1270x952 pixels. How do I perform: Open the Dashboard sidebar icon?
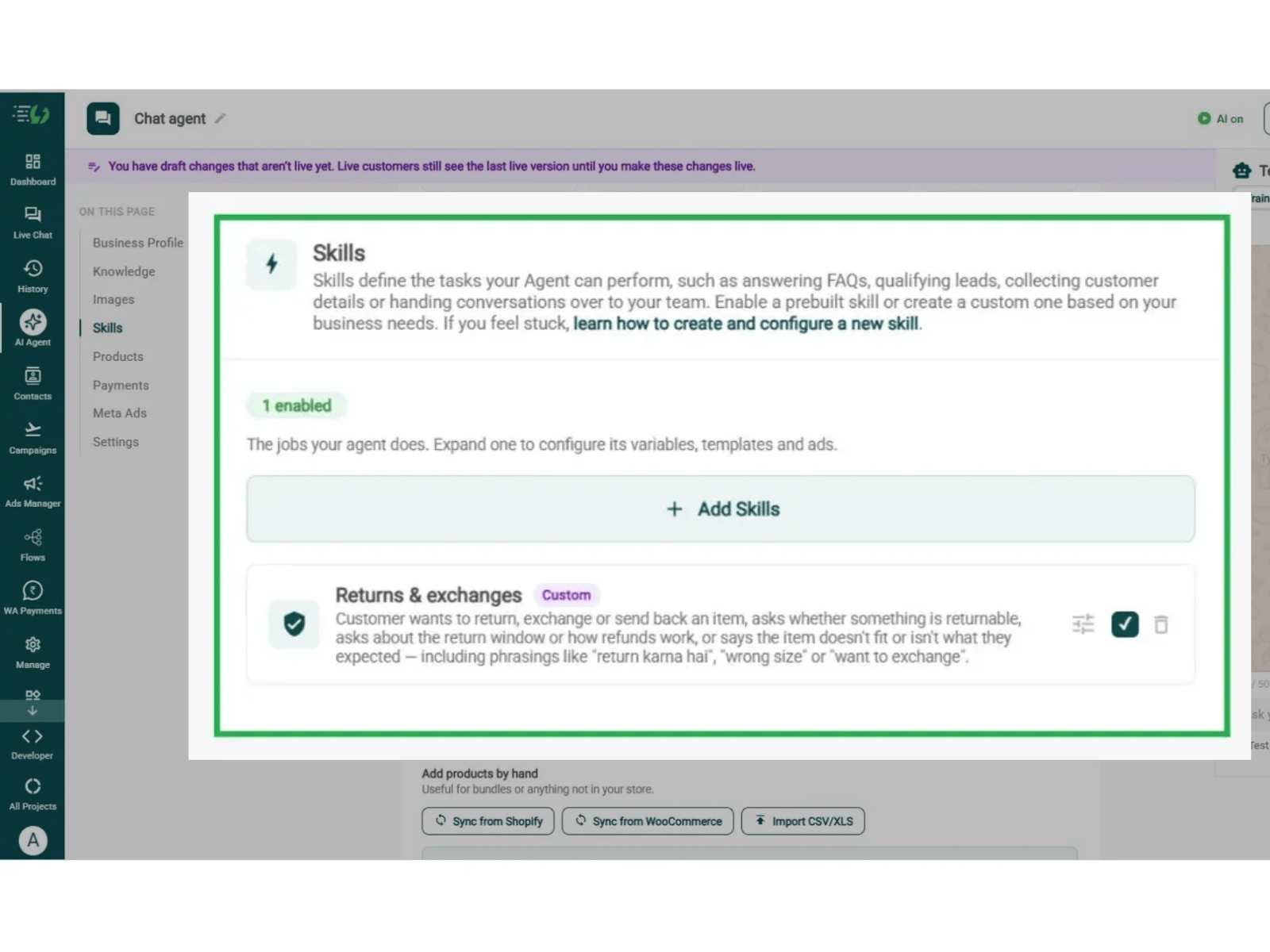pyautogui.click(x=33, y=170)
